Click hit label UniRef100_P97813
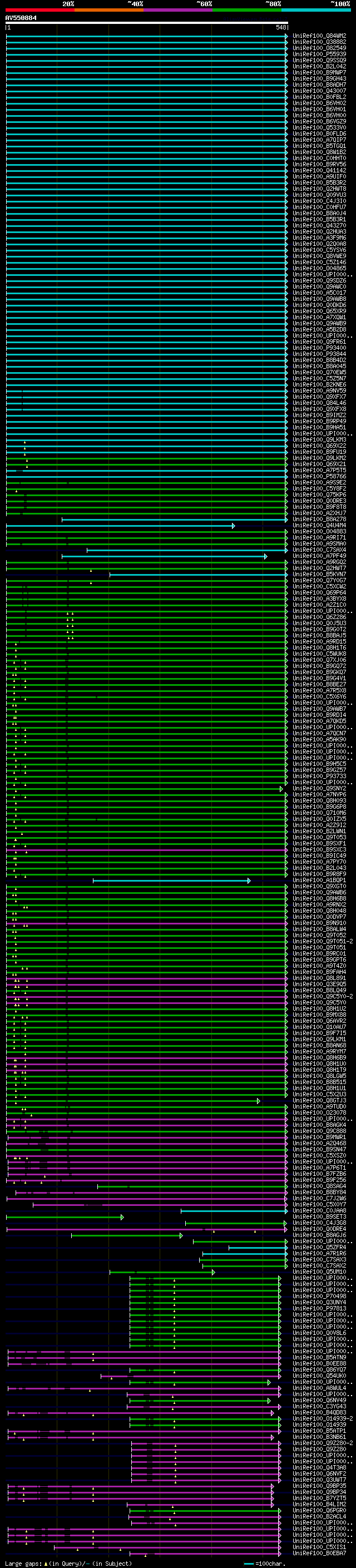The image size is (356, 1568). 319,1308
